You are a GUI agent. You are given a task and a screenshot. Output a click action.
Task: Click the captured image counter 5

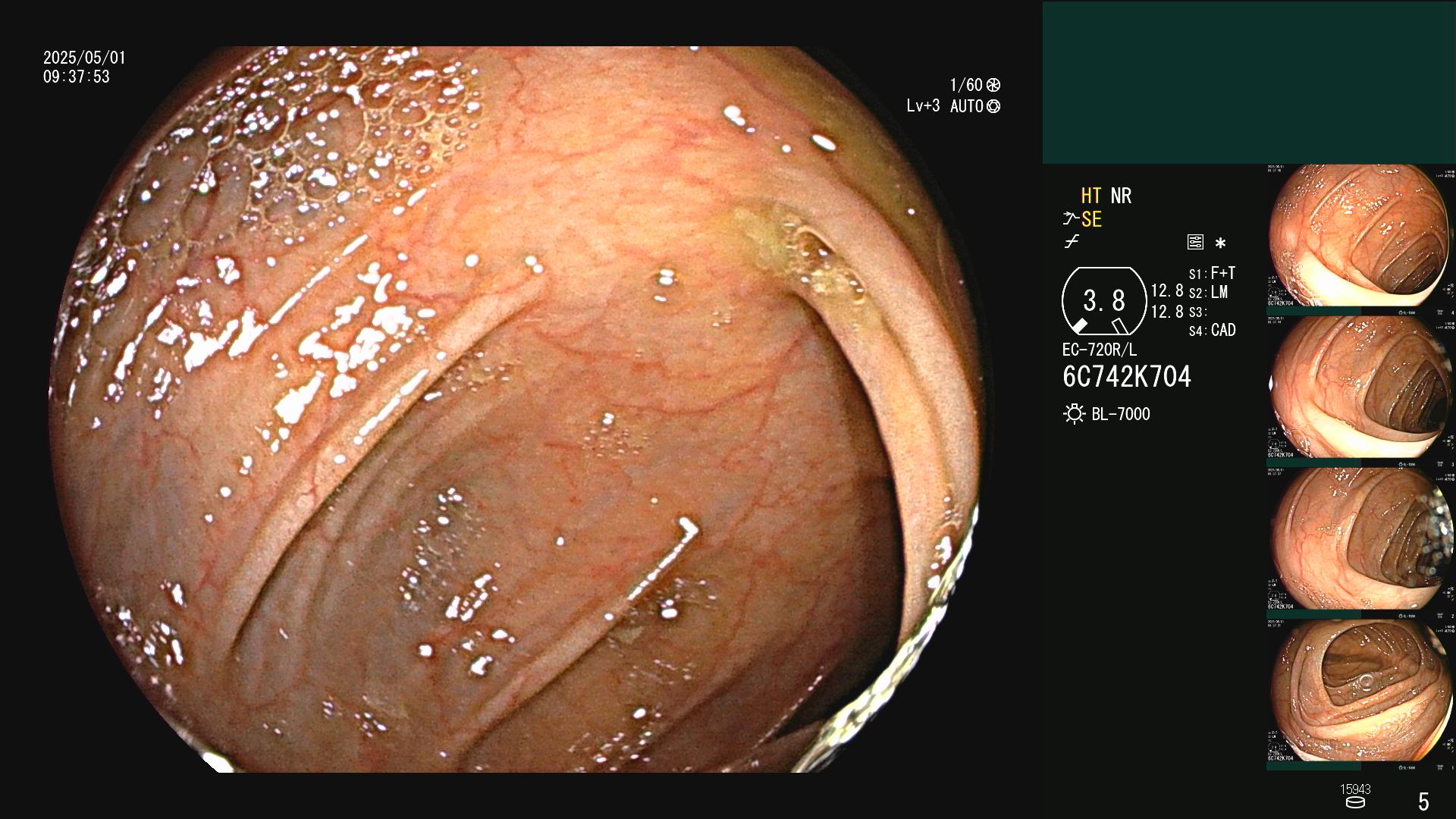coord(1423,802)
